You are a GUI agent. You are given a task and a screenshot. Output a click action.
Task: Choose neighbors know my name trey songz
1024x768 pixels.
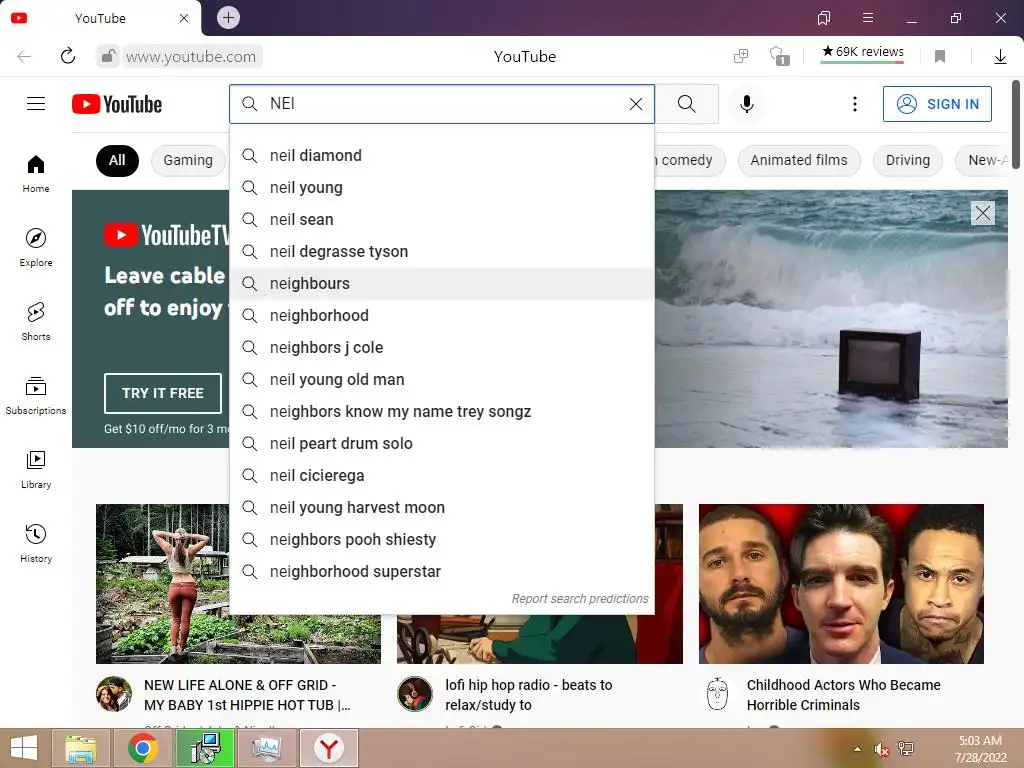tap(442, 411)
